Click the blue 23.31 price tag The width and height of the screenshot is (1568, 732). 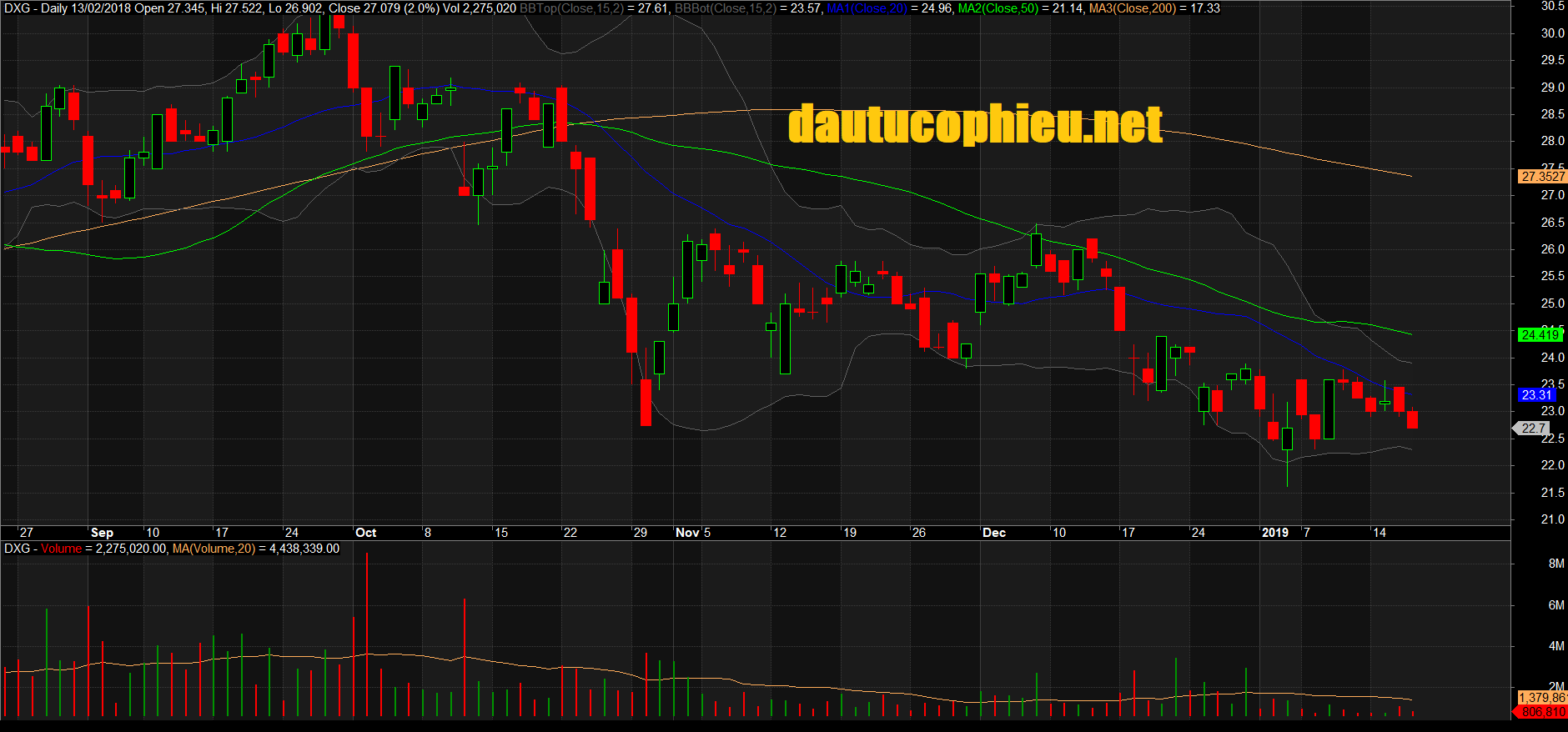(1537, 395)
